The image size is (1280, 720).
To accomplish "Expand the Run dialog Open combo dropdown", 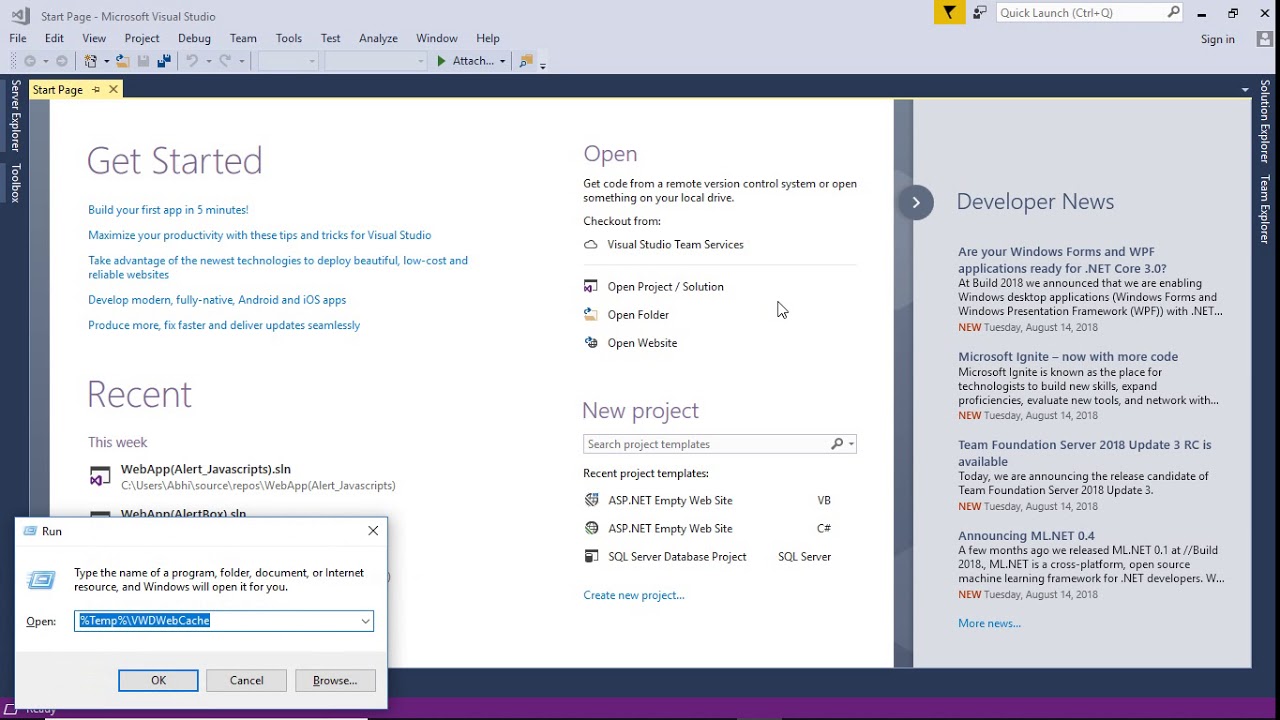I will 365,621.
